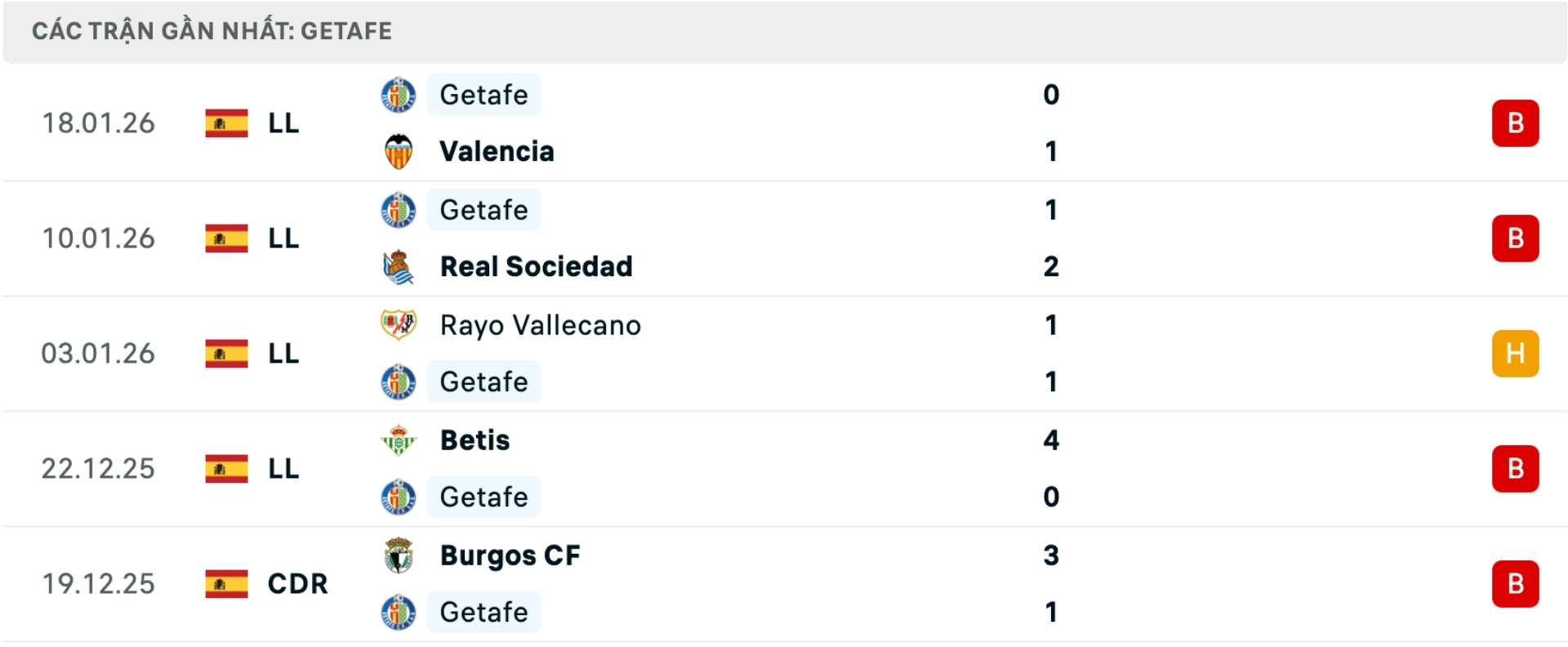Click the LL label on the 03.01.26 row
The image size is (1568, 647).
[283, 353]
